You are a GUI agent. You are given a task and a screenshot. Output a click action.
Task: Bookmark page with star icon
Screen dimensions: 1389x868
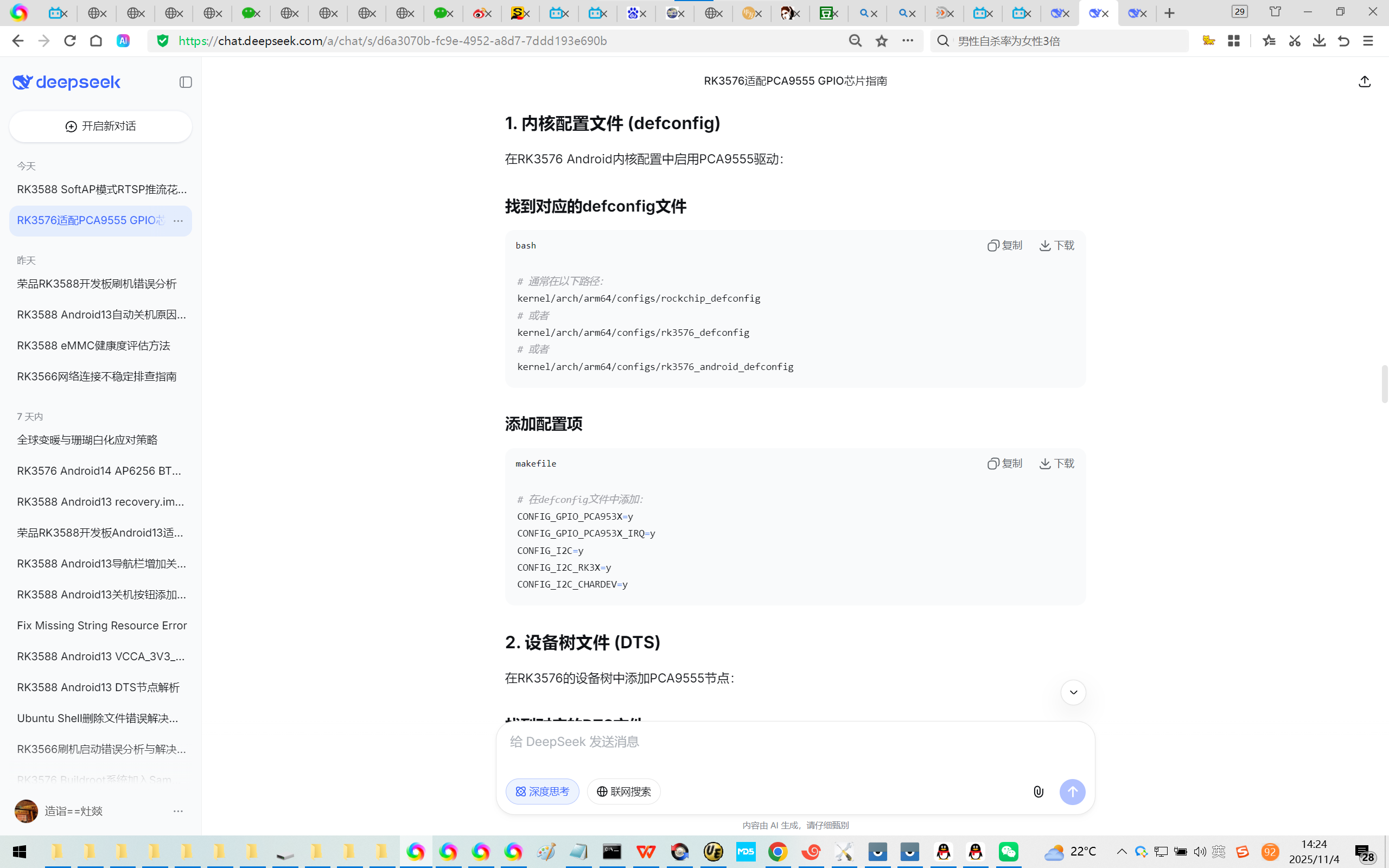882,41
